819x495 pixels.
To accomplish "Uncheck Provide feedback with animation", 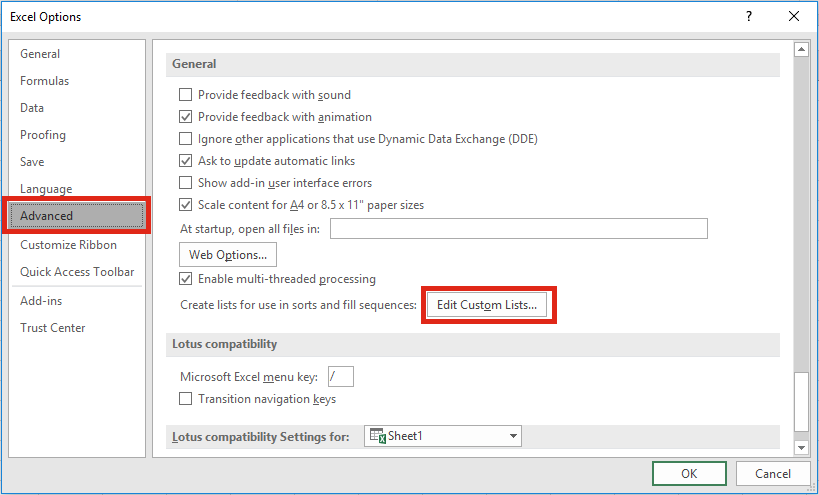I will (185, 116).
